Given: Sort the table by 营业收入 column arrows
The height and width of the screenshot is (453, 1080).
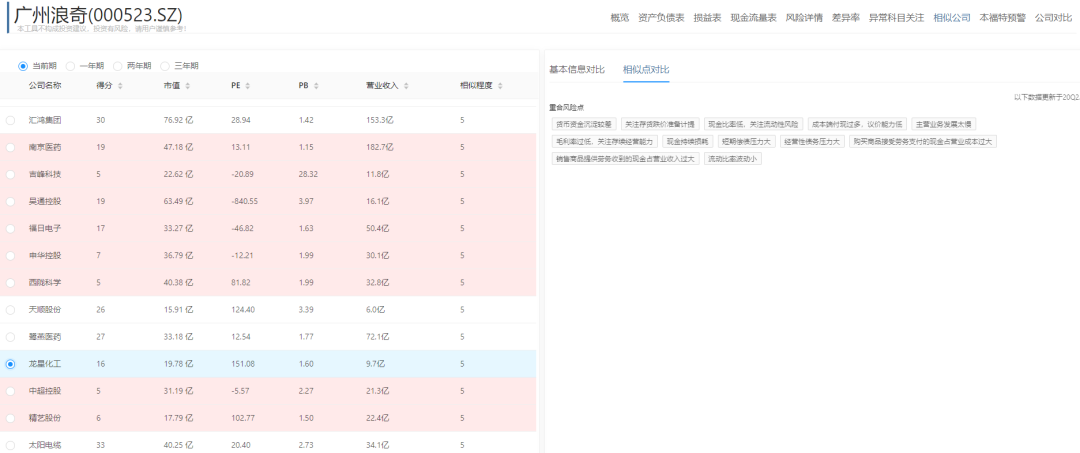Looking at the screenshot, I should (x=406, y=86).
